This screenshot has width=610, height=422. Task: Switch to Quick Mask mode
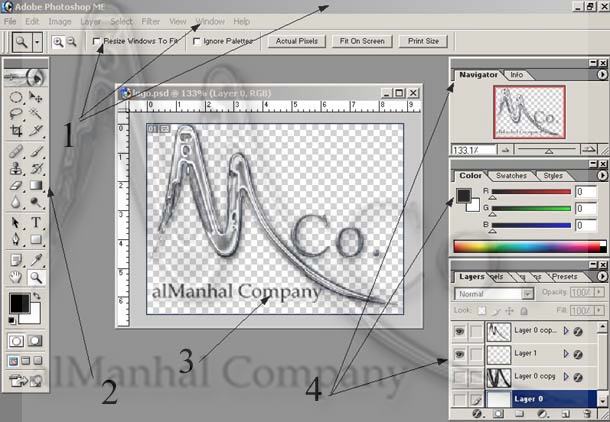click(35, 341)
